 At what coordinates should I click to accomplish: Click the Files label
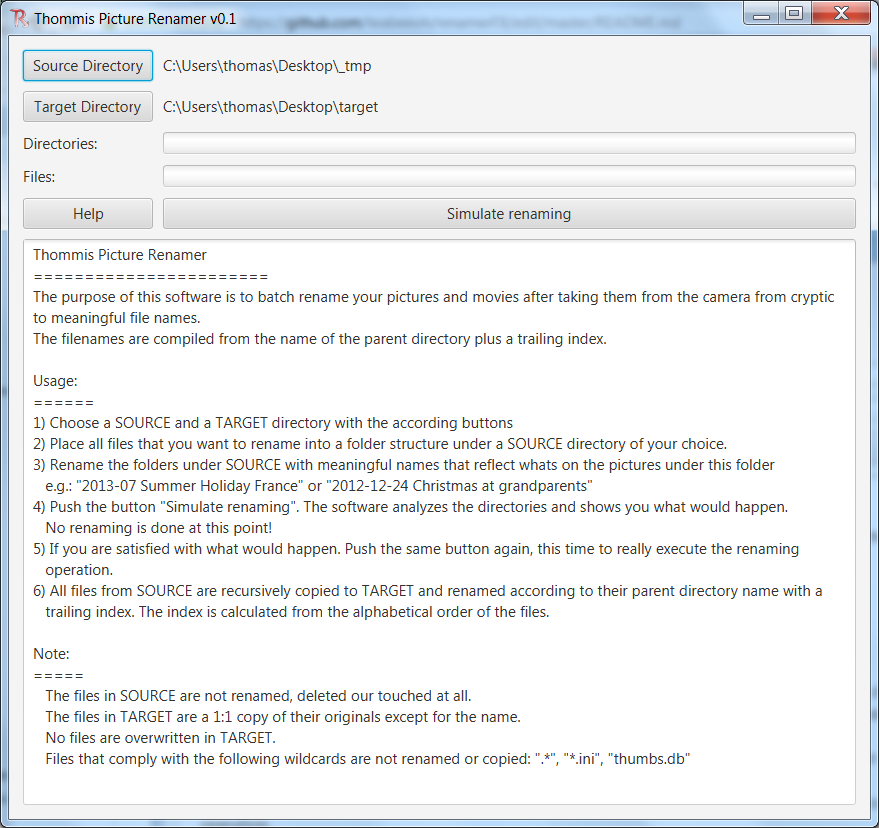(x=44, y=176)
